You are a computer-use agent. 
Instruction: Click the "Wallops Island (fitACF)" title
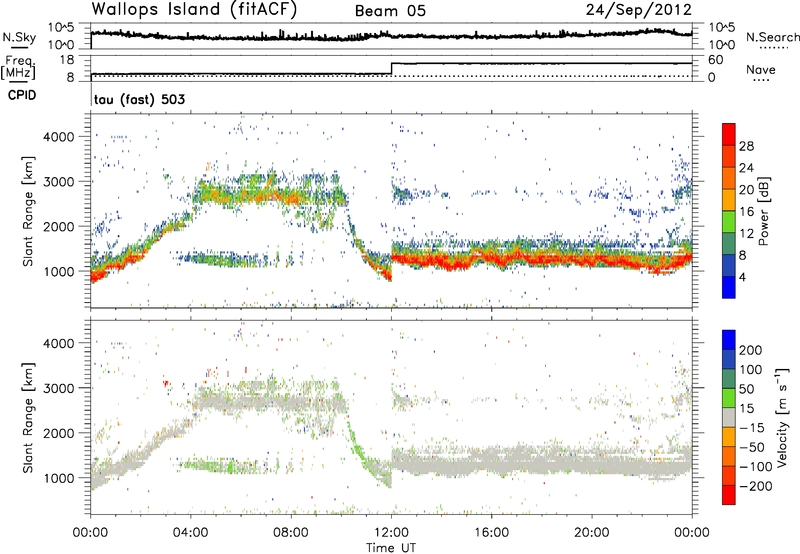tap(194, 10)
